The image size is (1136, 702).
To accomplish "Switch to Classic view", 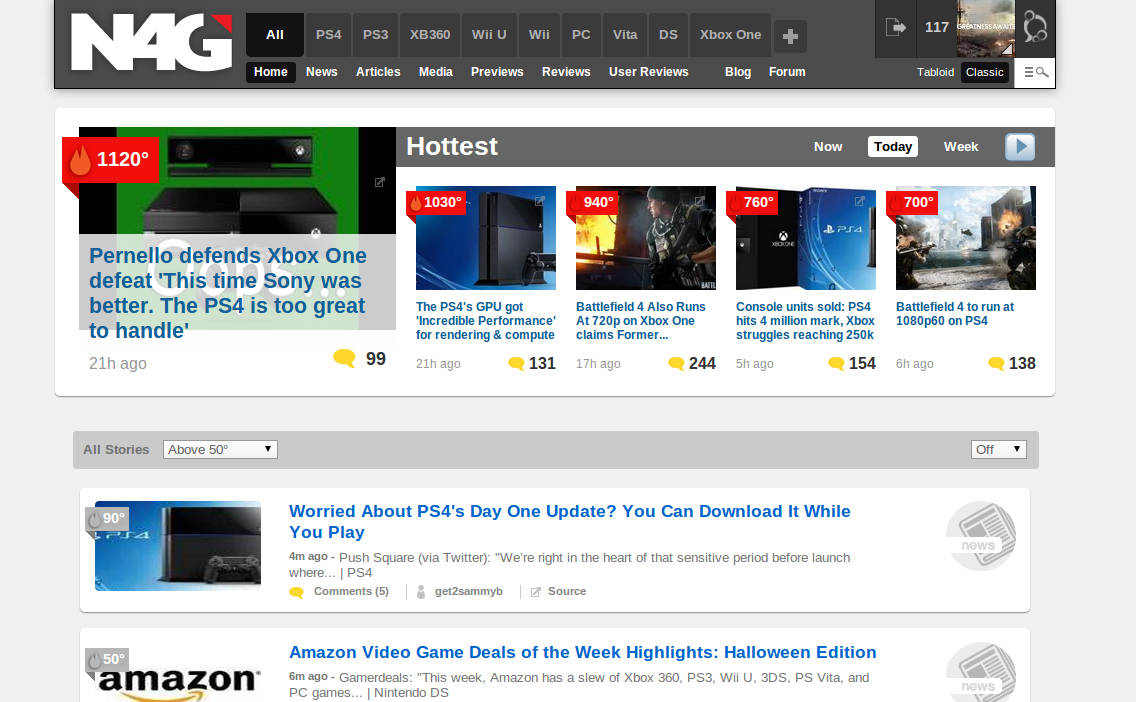I will click(x=985, y=72).
